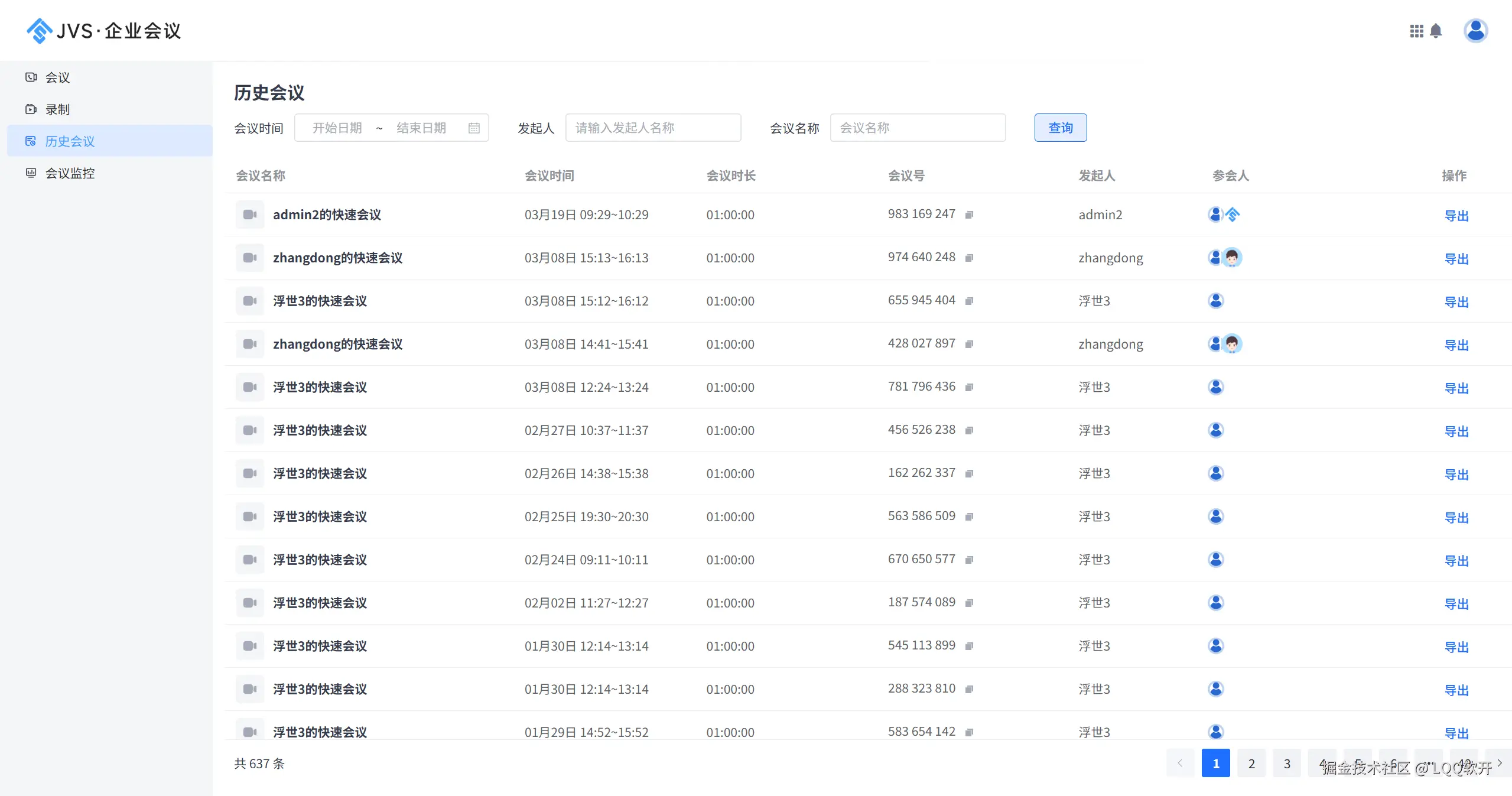The width and height of the screenshot is (1512, 796).
Task: Go to page 2 of results
Action: [1251, 763]
